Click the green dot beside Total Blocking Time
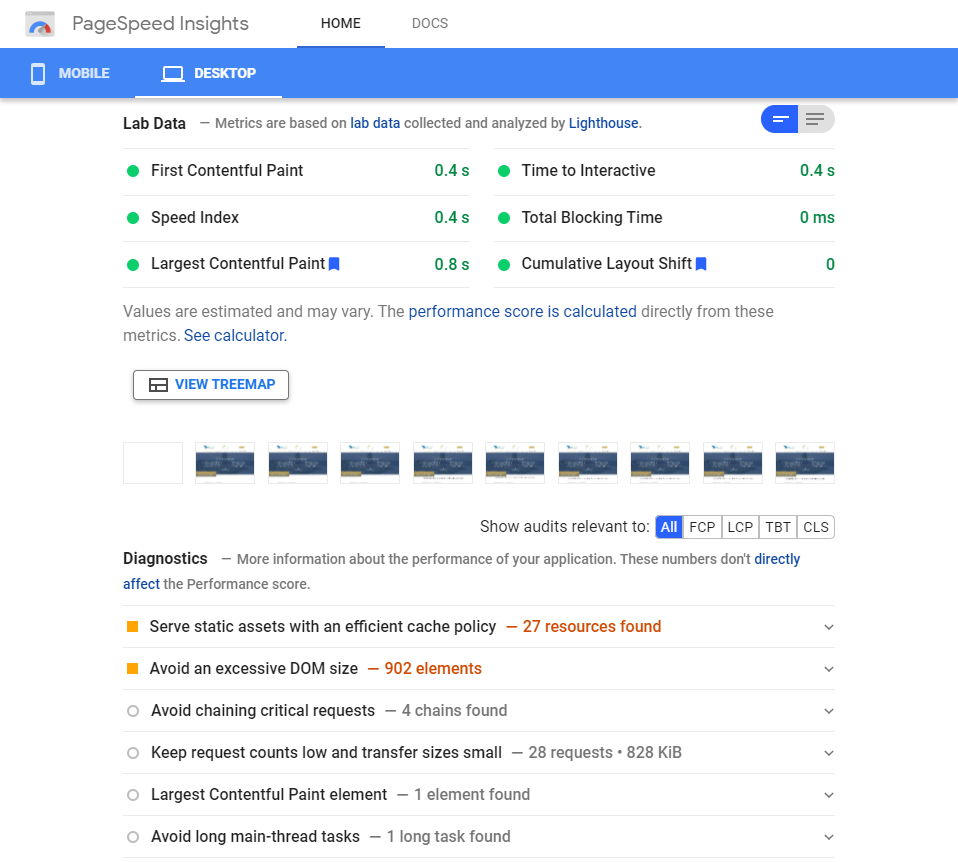Viewport: 958px width, 862px height. [504, 217]
